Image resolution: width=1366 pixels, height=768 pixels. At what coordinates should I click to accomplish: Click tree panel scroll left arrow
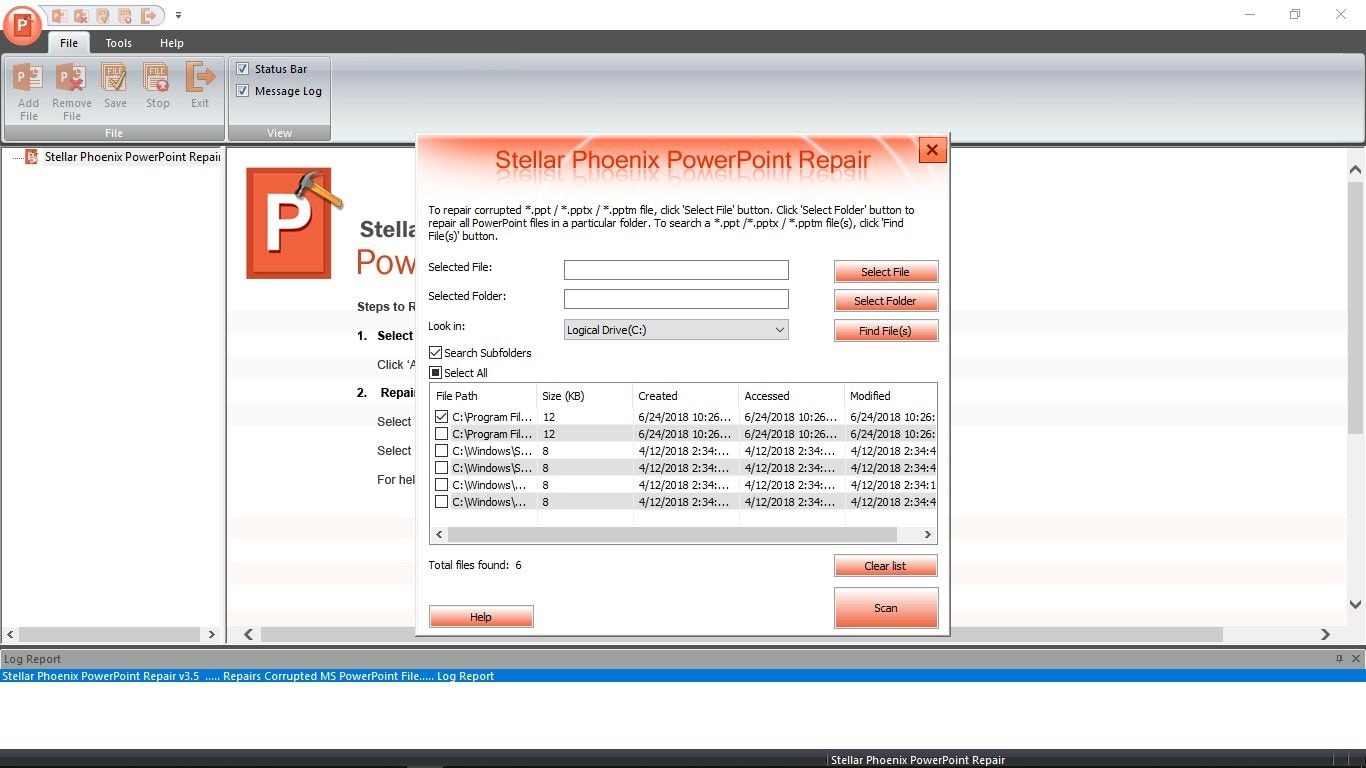point(11,635)
